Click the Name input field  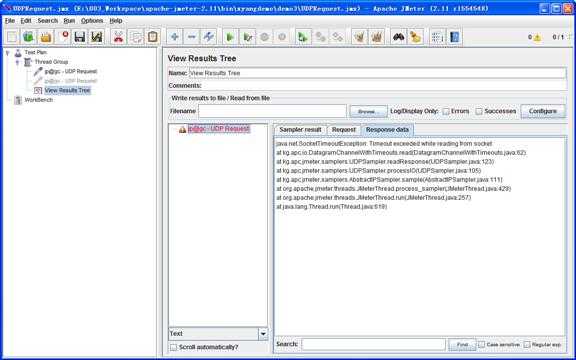(x=377, y=73)
